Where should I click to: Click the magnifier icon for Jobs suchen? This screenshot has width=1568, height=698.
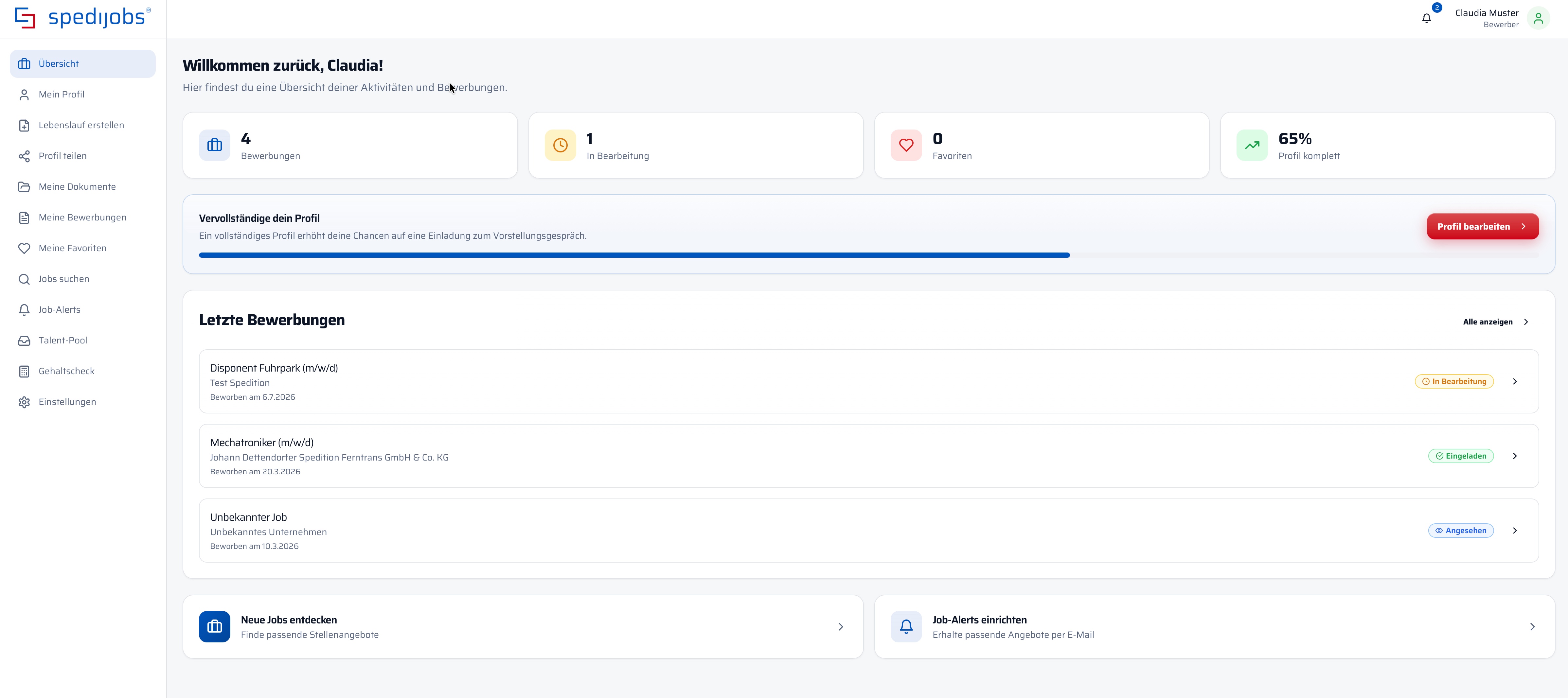tap(24, 279)
